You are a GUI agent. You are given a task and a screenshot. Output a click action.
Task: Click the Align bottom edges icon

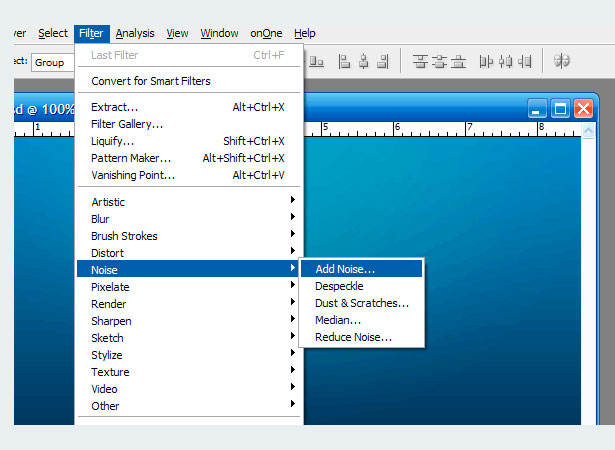pyautogui.click(x=317, y=62)
